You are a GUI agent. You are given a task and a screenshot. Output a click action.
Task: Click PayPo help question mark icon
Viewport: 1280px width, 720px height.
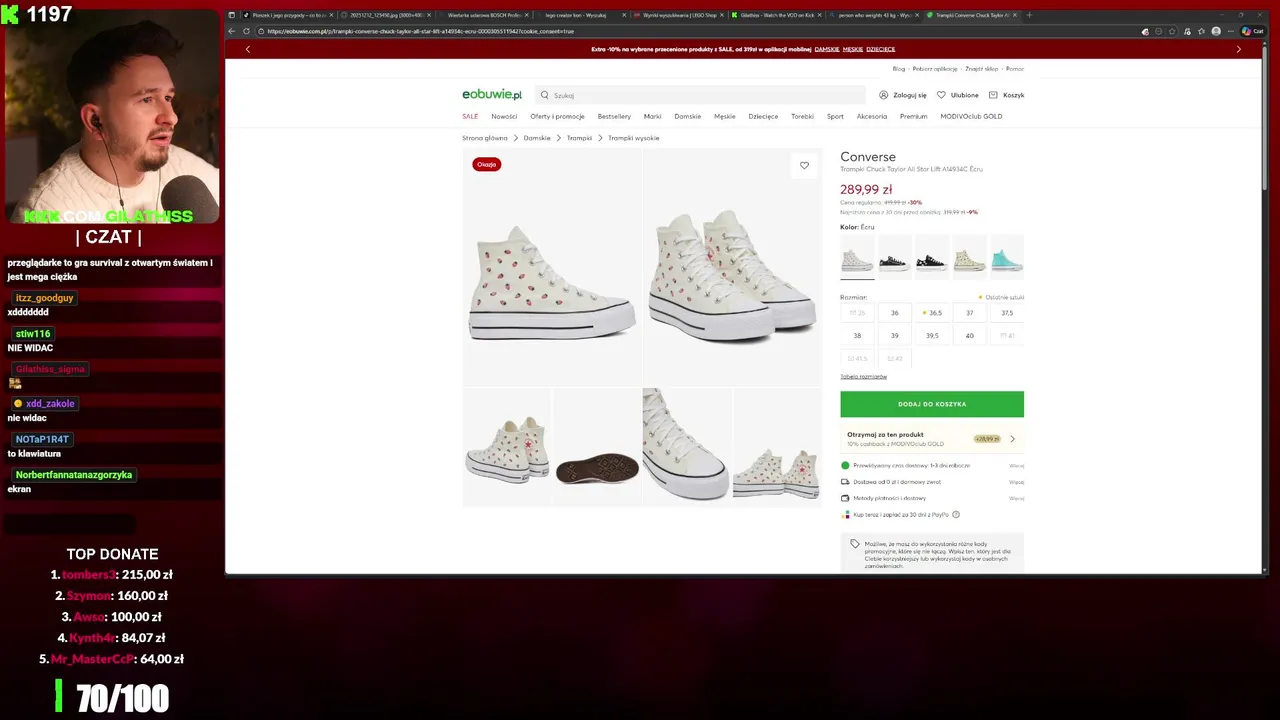pos(956,515)
